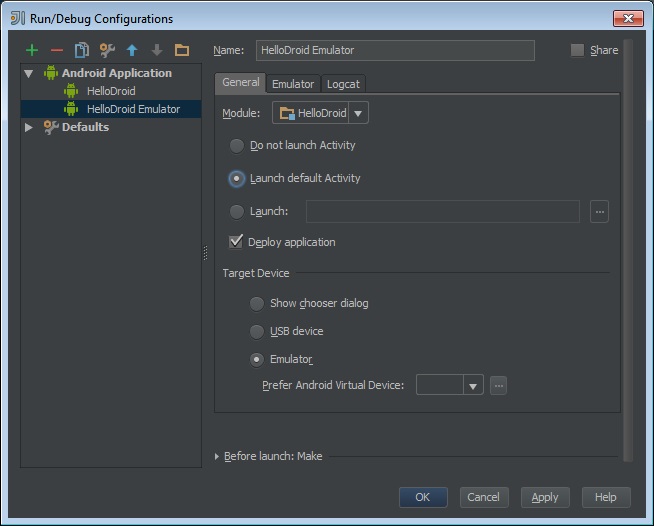Select the HelloDroid Emulator configuration
This screenshot has height=526, width=654.
click(111, 109)
